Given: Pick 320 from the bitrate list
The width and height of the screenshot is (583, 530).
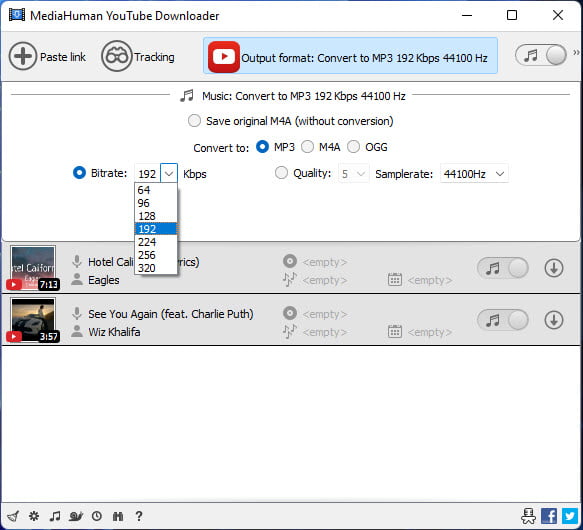Looking at the screenshot, I should [x=155, y=268].
